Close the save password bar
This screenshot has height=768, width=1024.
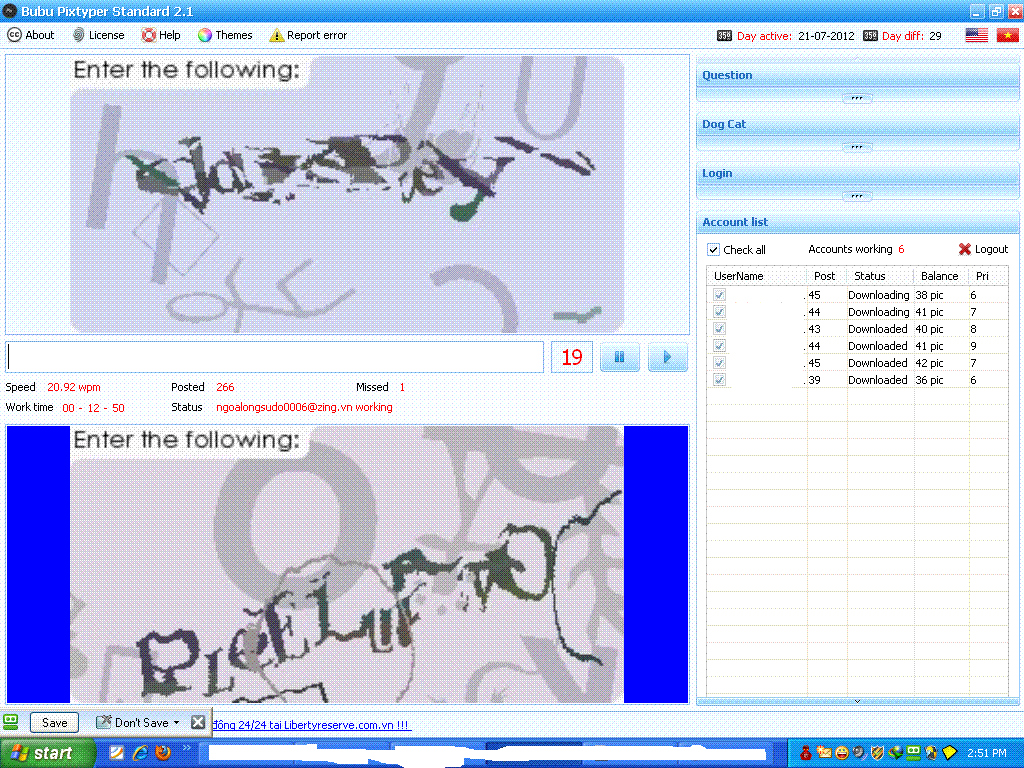tap(198, 722)
